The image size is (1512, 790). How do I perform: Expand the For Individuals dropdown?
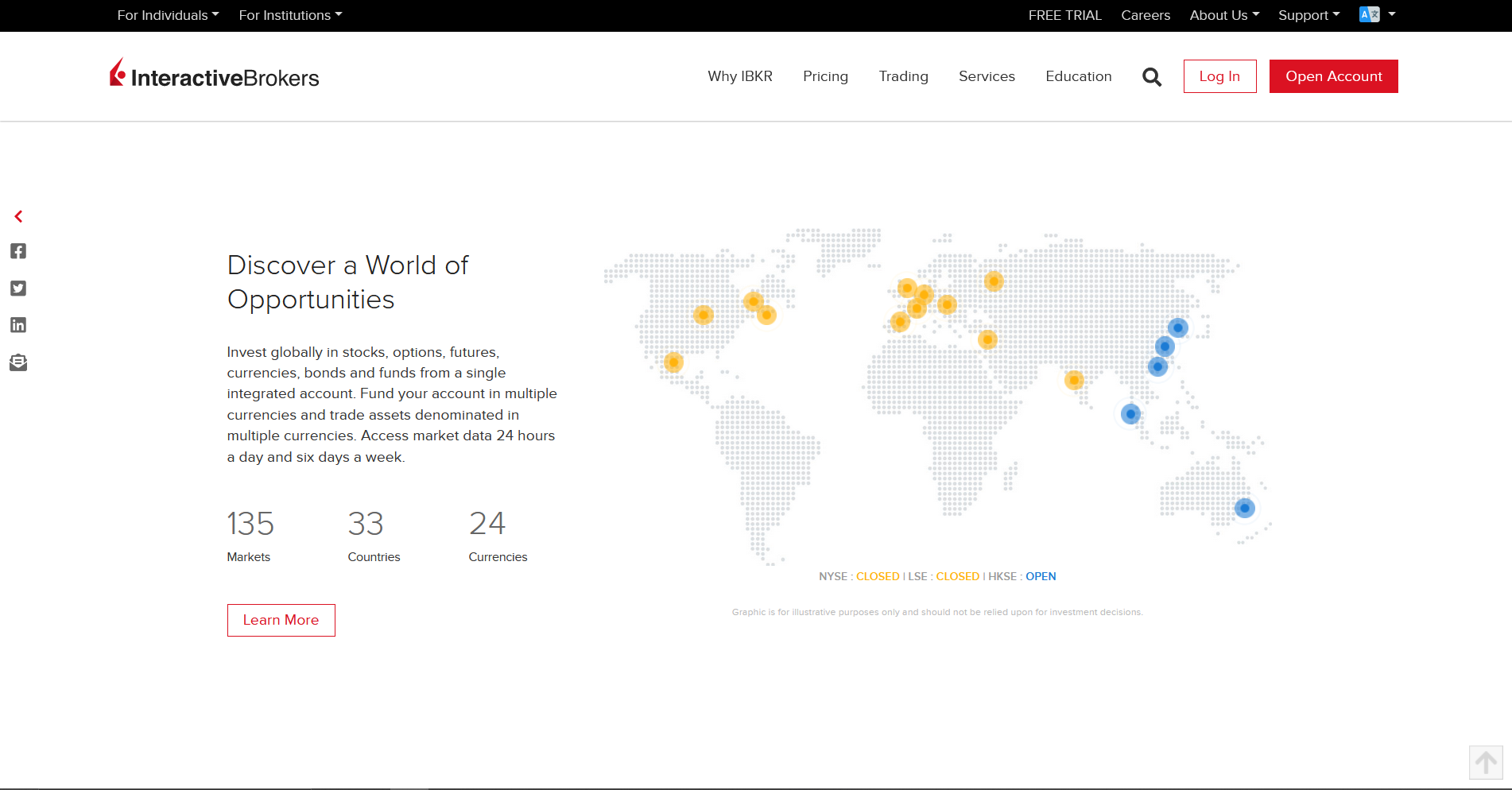[168, 15]
